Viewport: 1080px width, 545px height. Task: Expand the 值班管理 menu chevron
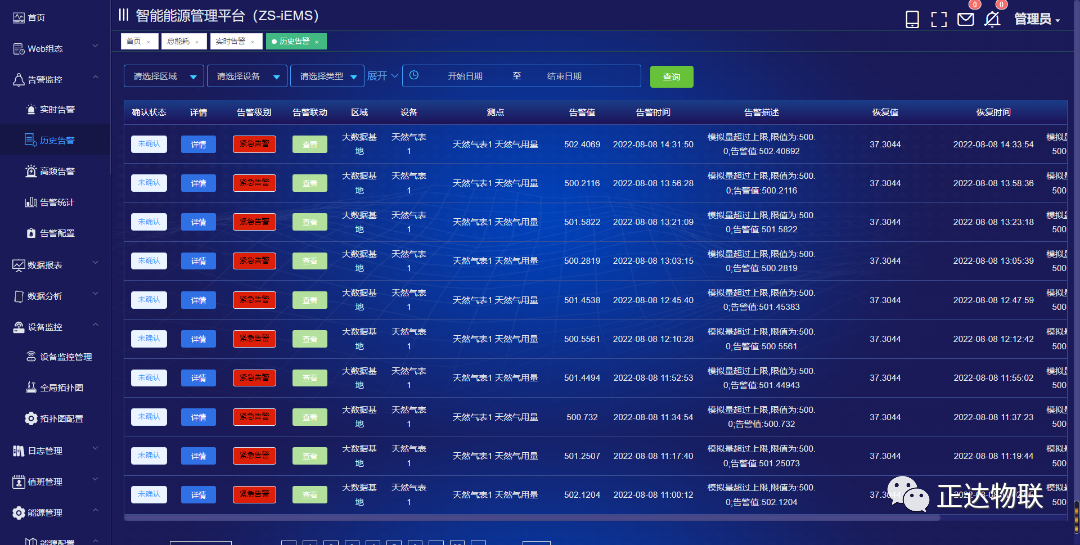(x=96, y=480)
